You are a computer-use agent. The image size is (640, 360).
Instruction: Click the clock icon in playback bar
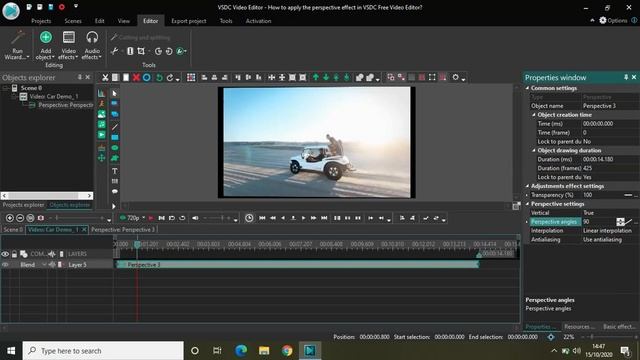(249, 218)
